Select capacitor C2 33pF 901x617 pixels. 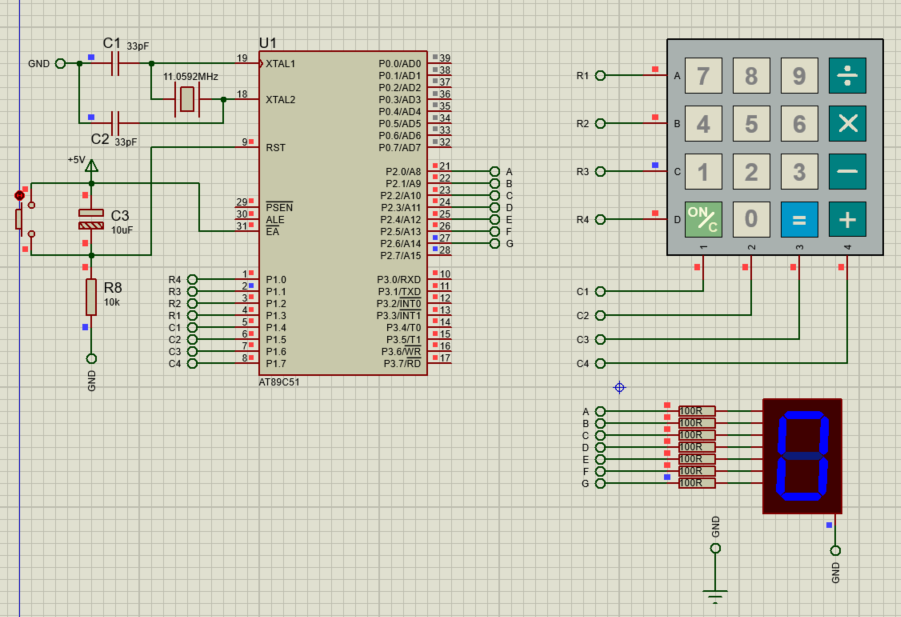(116, 123)
